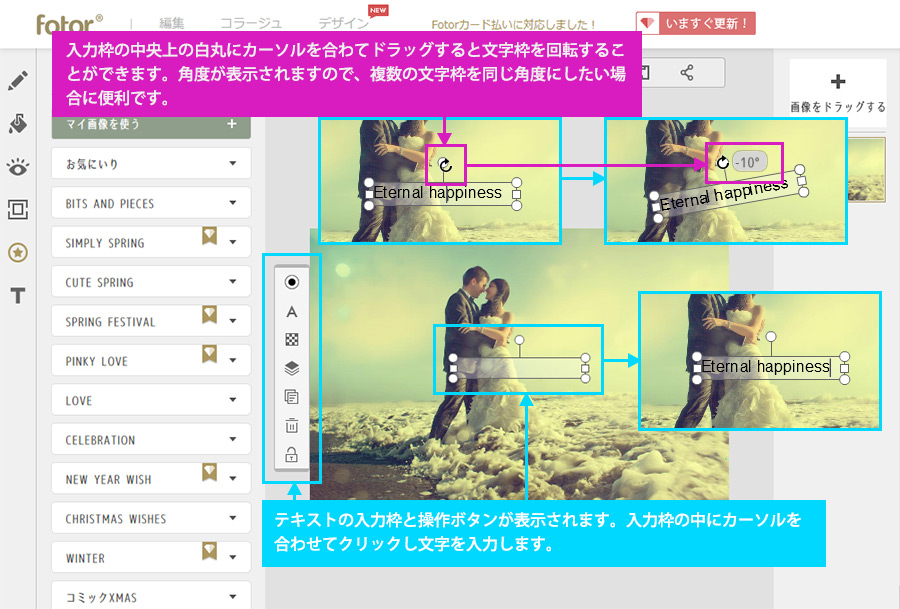This screenshot has height=609, width=900.
Task: Duplicate the text box using the copy icon
Action: (292, 396)
